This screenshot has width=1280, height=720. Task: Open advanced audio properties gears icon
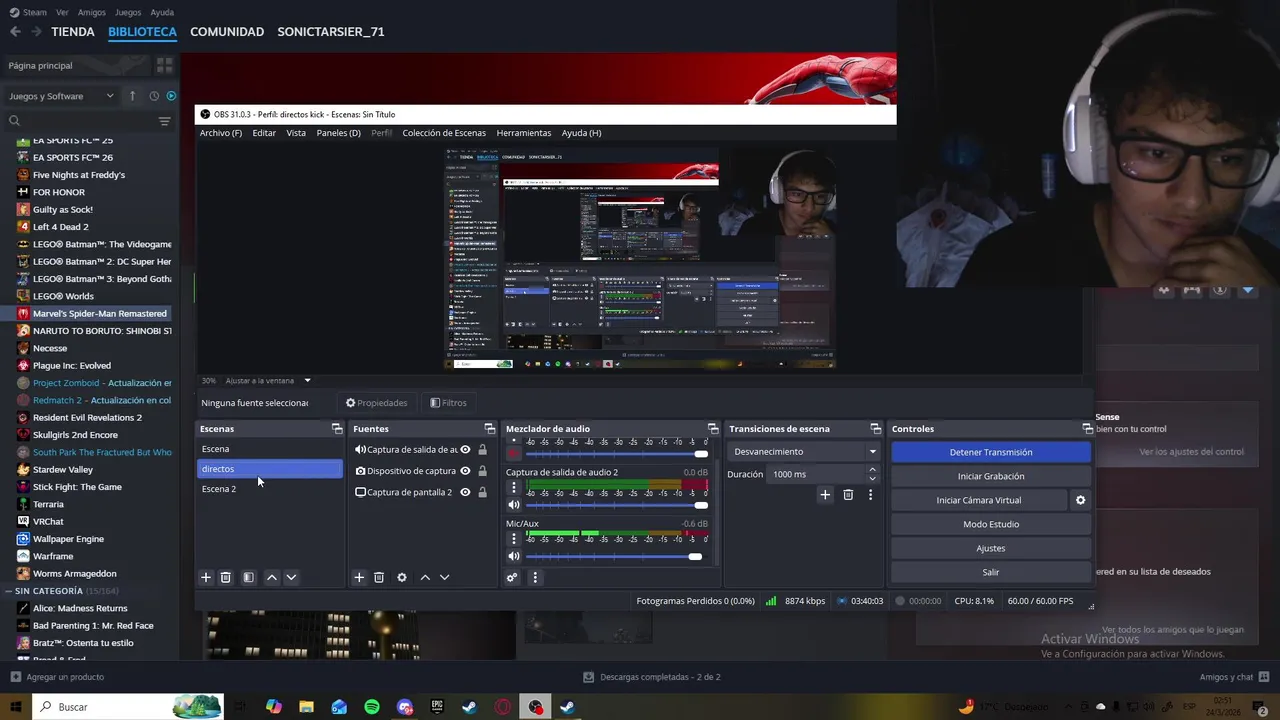coord(512,577)
